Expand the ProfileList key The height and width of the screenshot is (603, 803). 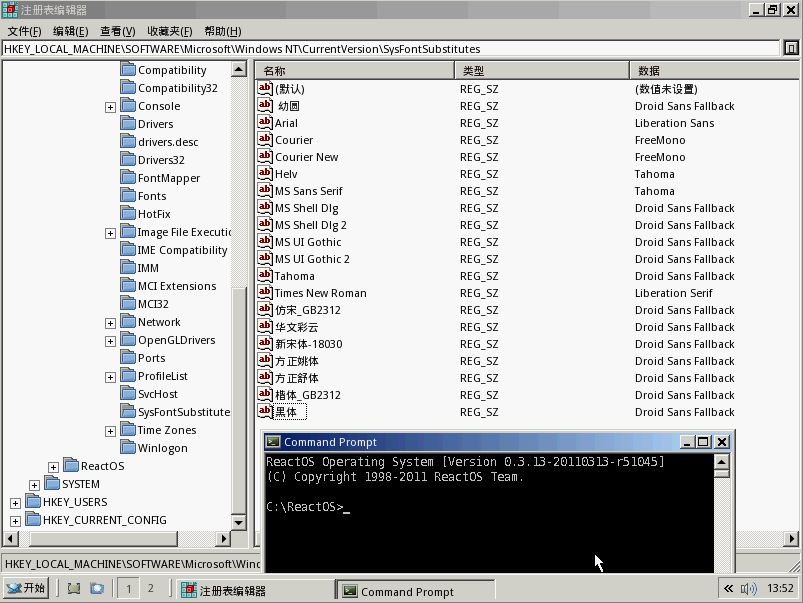pos(110,377)
